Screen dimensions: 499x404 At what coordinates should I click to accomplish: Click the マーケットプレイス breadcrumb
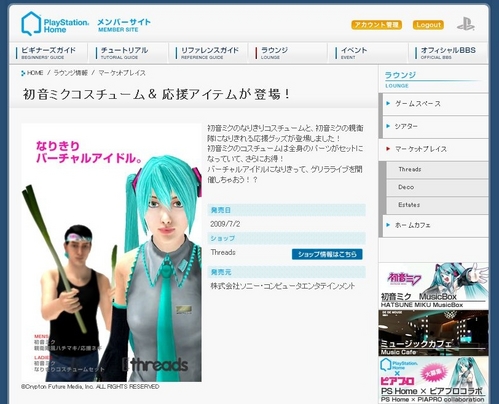(x=122, y=73)
